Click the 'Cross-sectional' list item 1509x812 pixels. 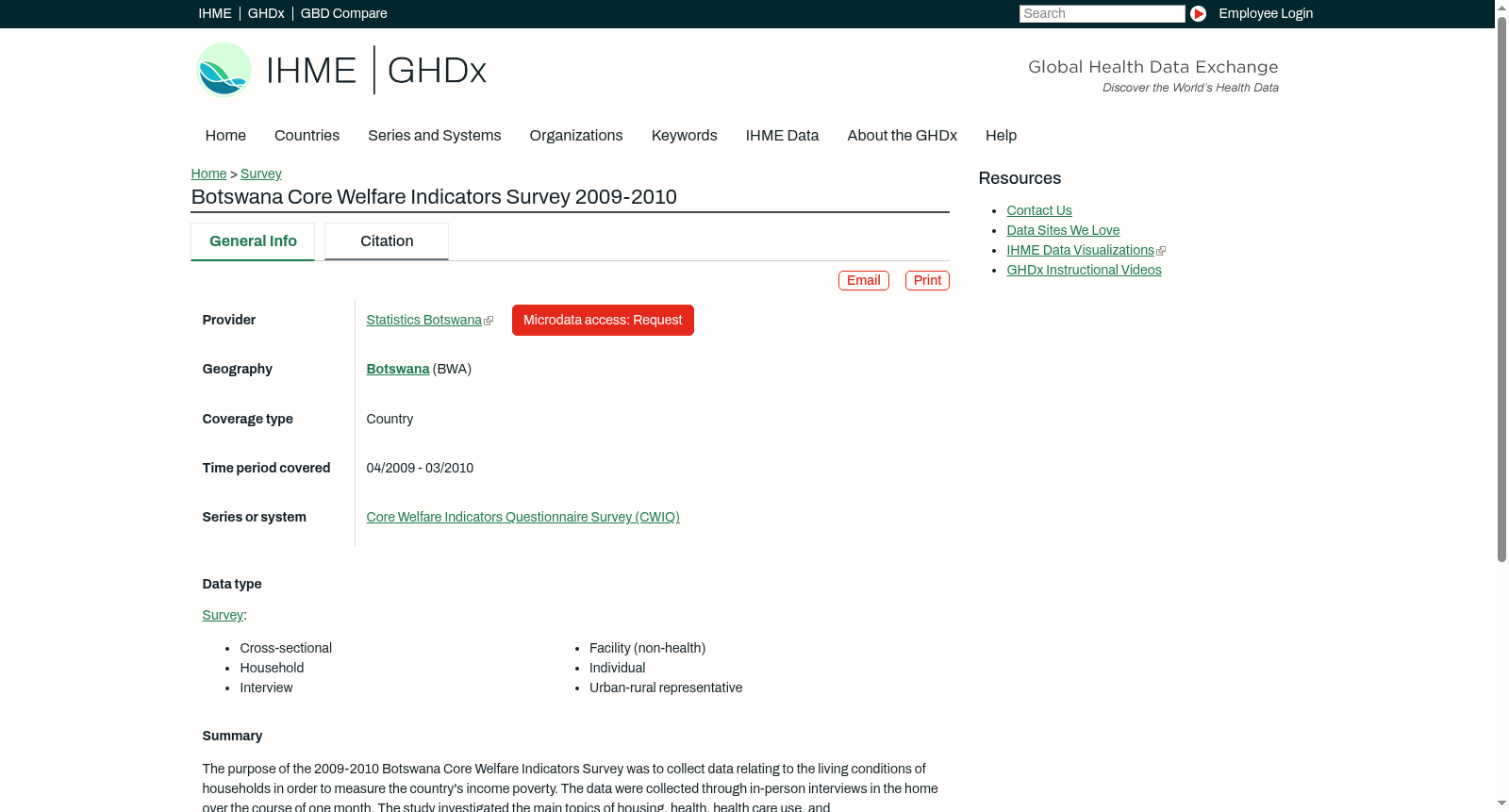click(x=286, y=648)
